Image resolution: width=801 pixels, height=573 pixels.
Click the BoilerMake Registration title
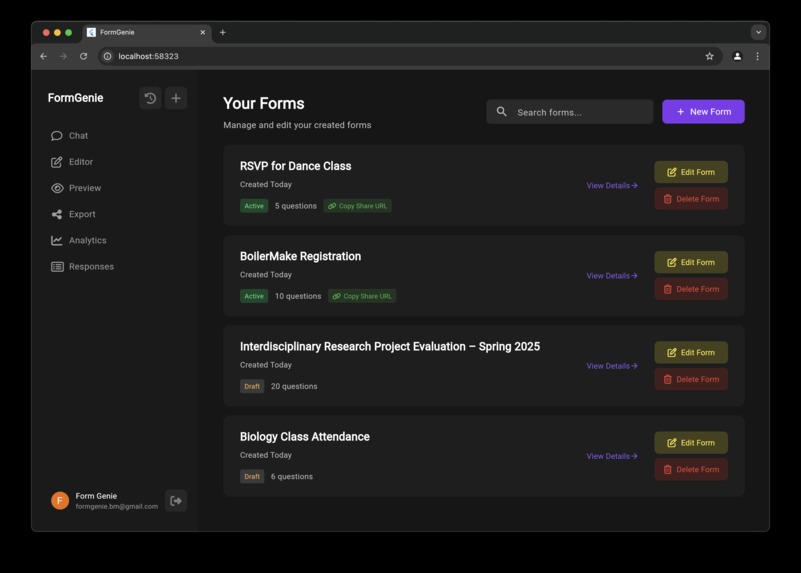(x=300, y=256)
